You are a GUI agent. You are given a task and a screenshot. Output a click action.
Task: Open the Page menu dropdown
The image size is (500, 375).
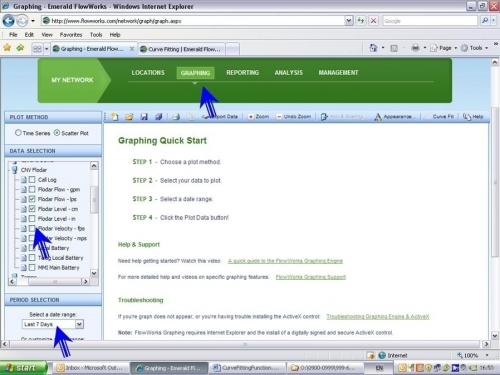456,48
